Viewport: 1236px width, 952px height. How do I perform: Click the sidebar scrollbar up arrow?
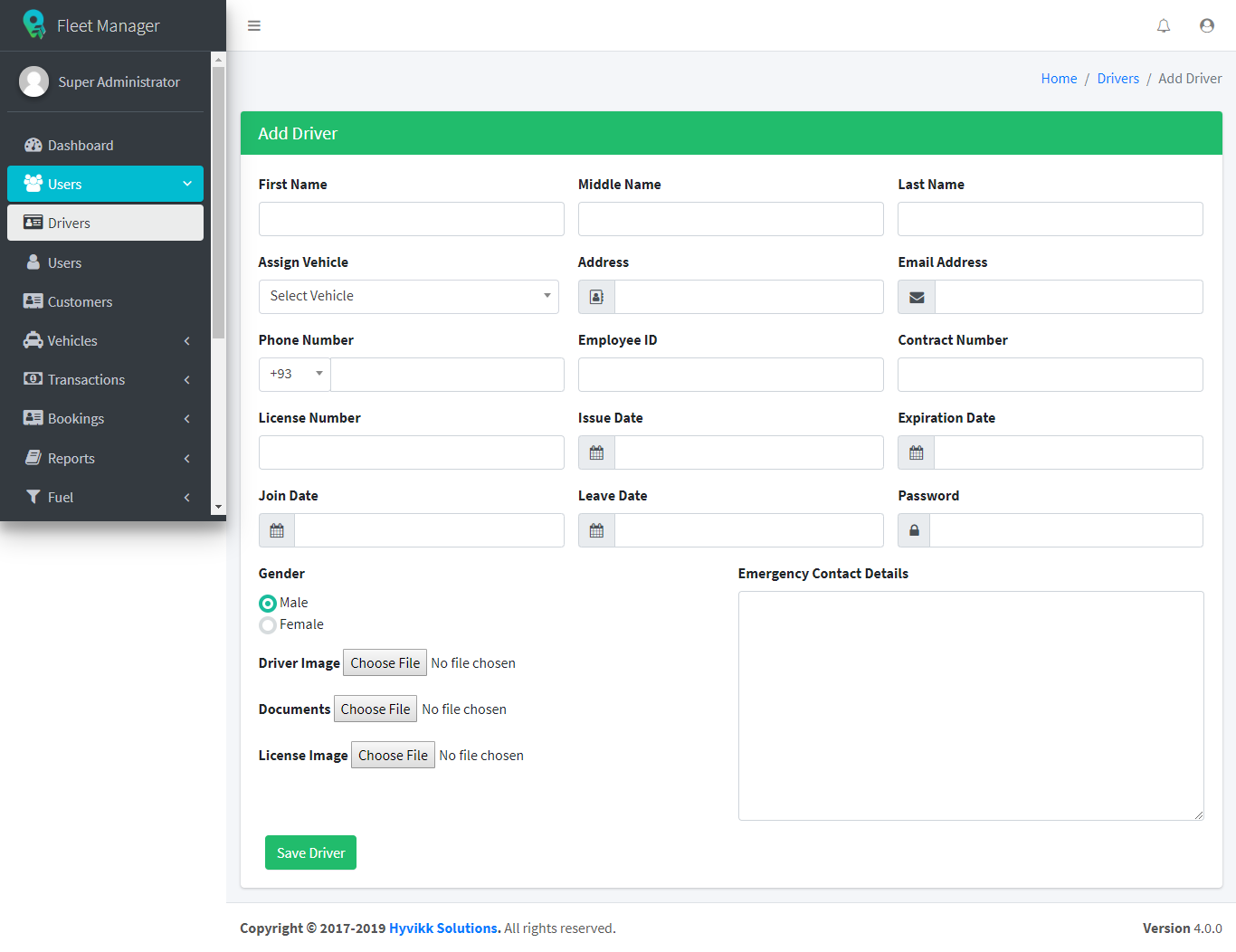click(218, 60)
